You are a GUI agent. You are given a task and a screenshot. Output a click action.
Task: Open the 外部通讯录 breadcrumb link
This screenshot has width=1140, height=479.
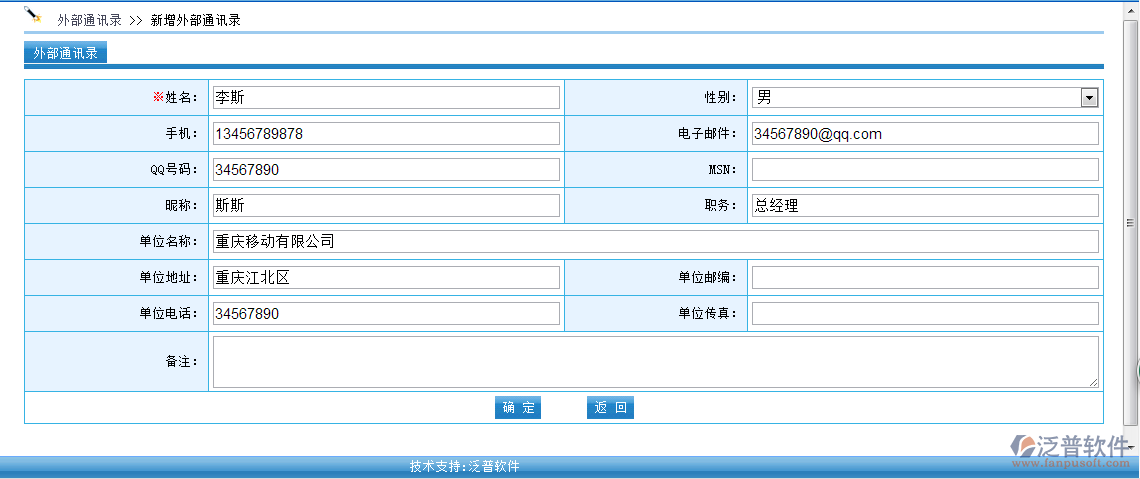(89, 20)
